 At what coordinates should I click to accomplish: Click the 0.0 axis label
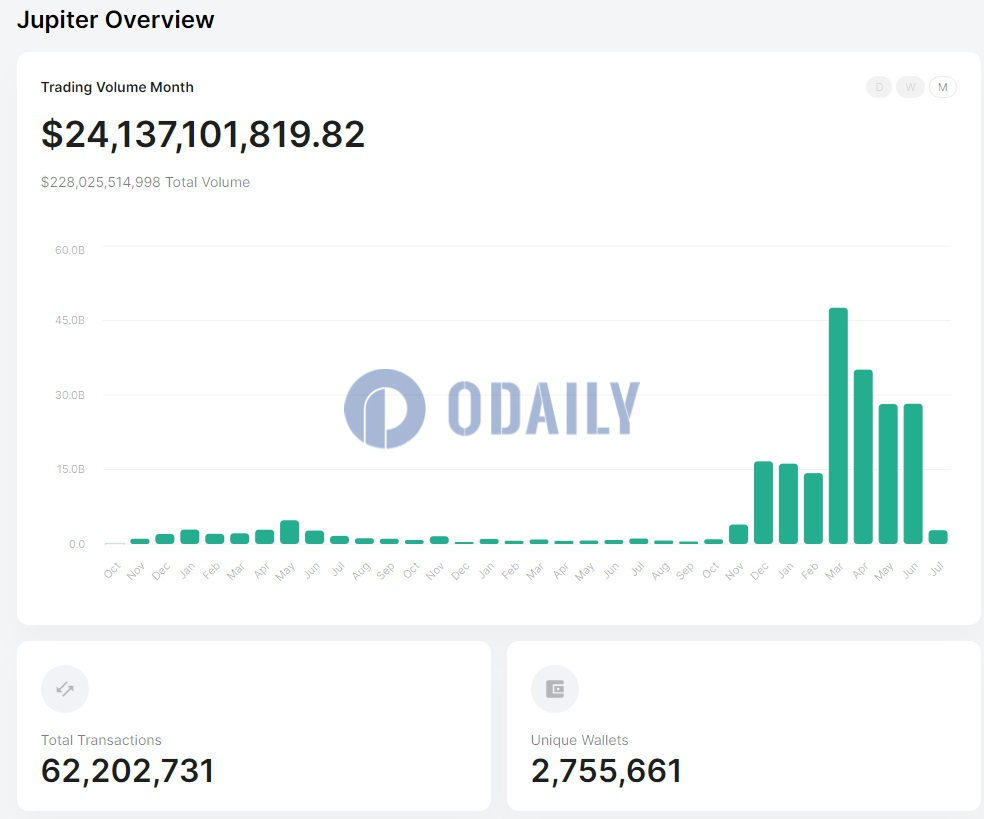(77, 544)
